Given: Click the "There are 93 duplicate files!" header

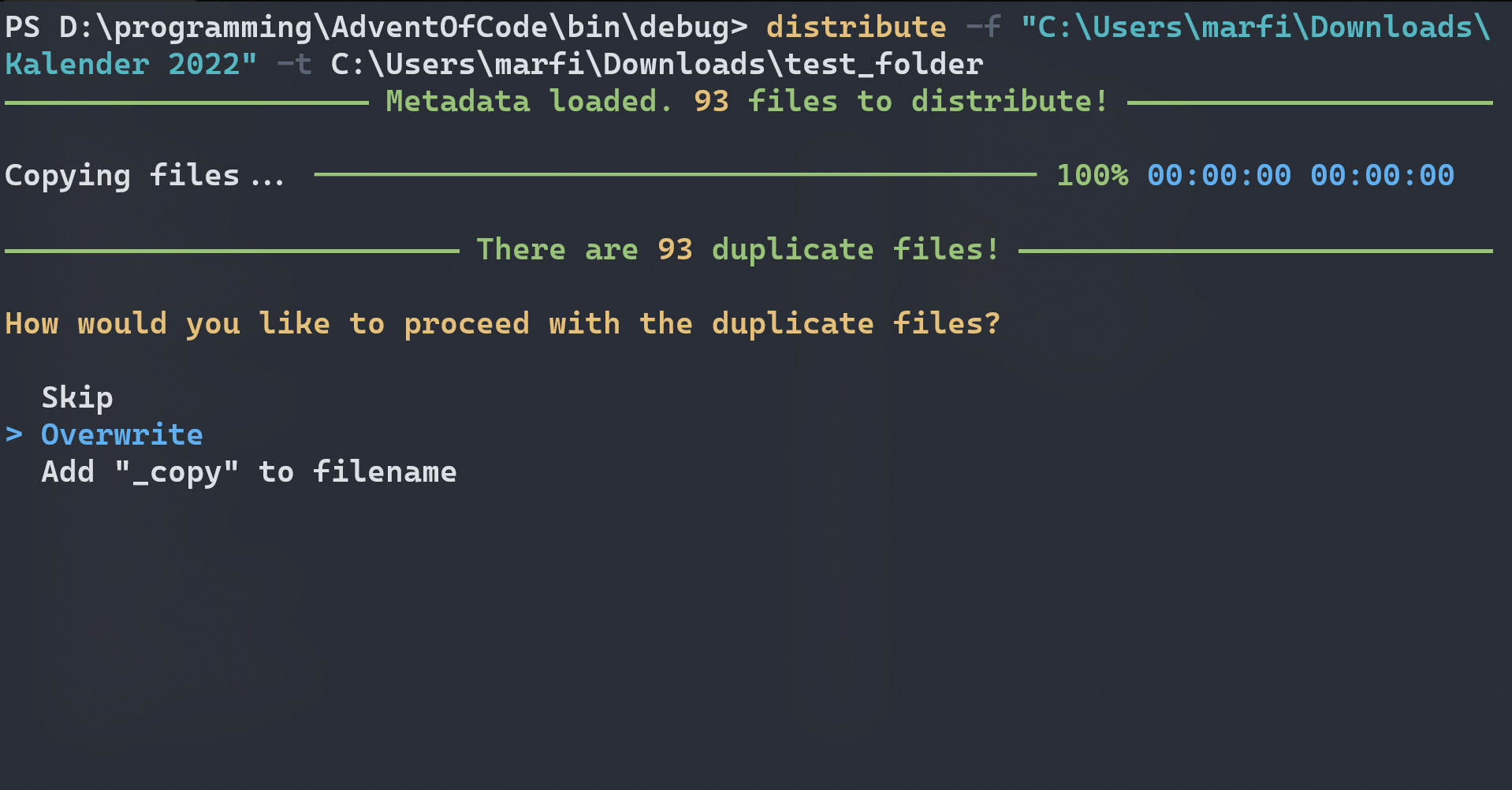Looking at the screenshot, I should pyautogui.click(x=738, y=250).
